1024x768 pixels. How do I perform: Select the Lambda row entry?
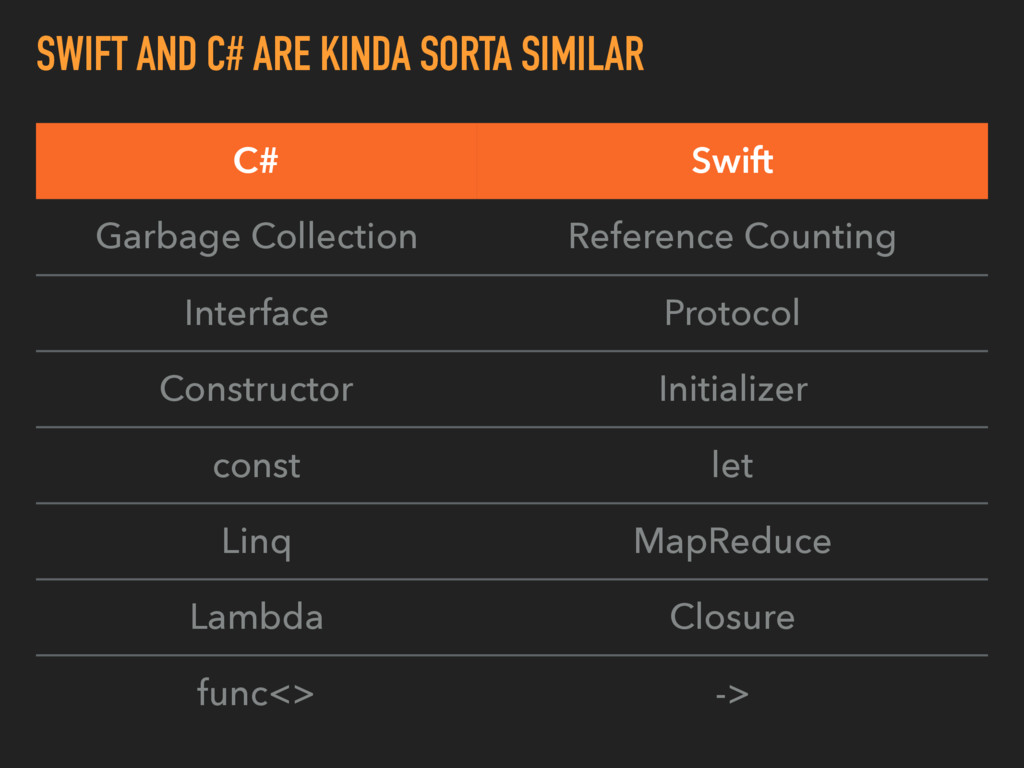tap(256, 617)
